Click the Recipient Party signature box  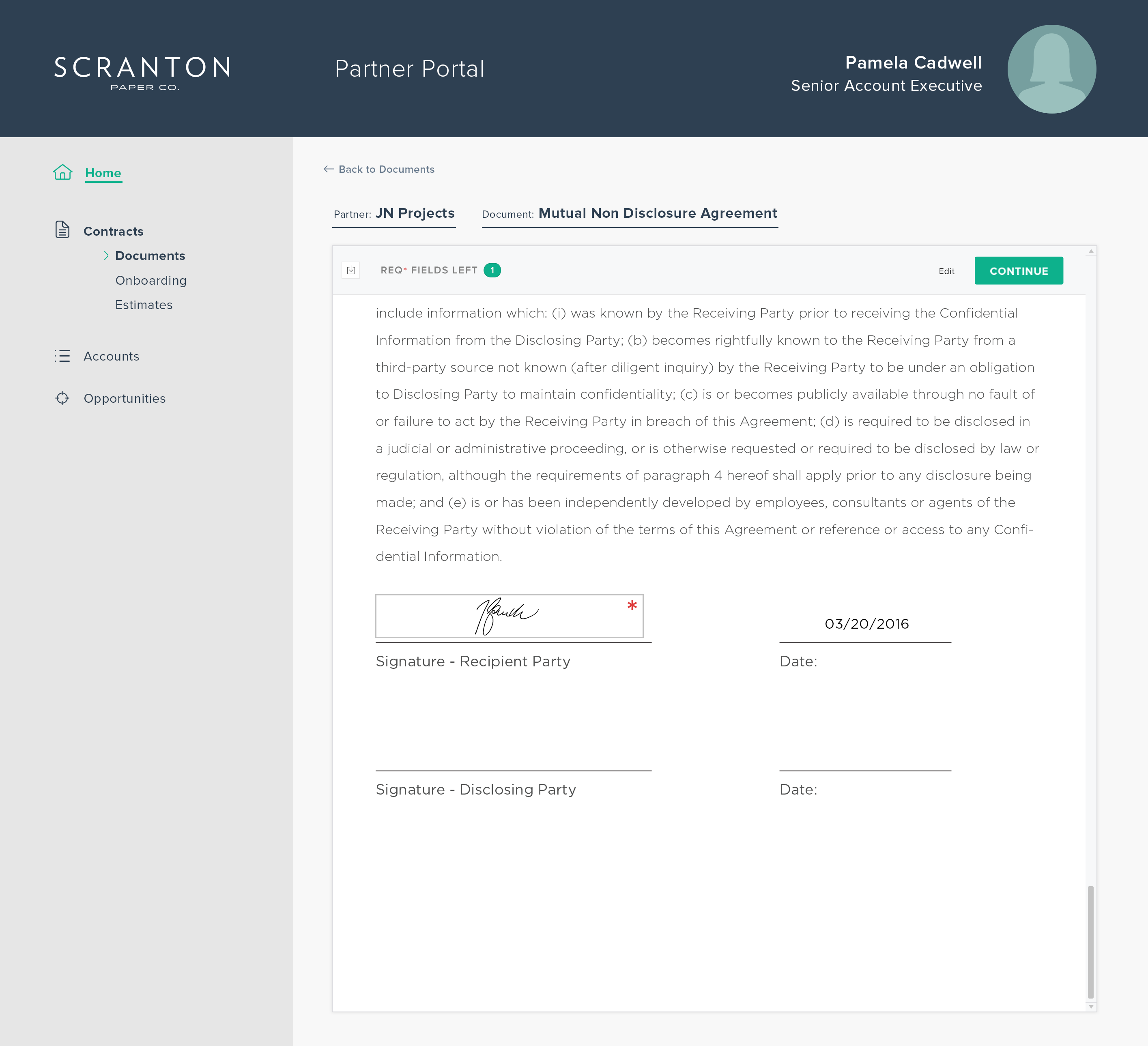click(509, 616)
